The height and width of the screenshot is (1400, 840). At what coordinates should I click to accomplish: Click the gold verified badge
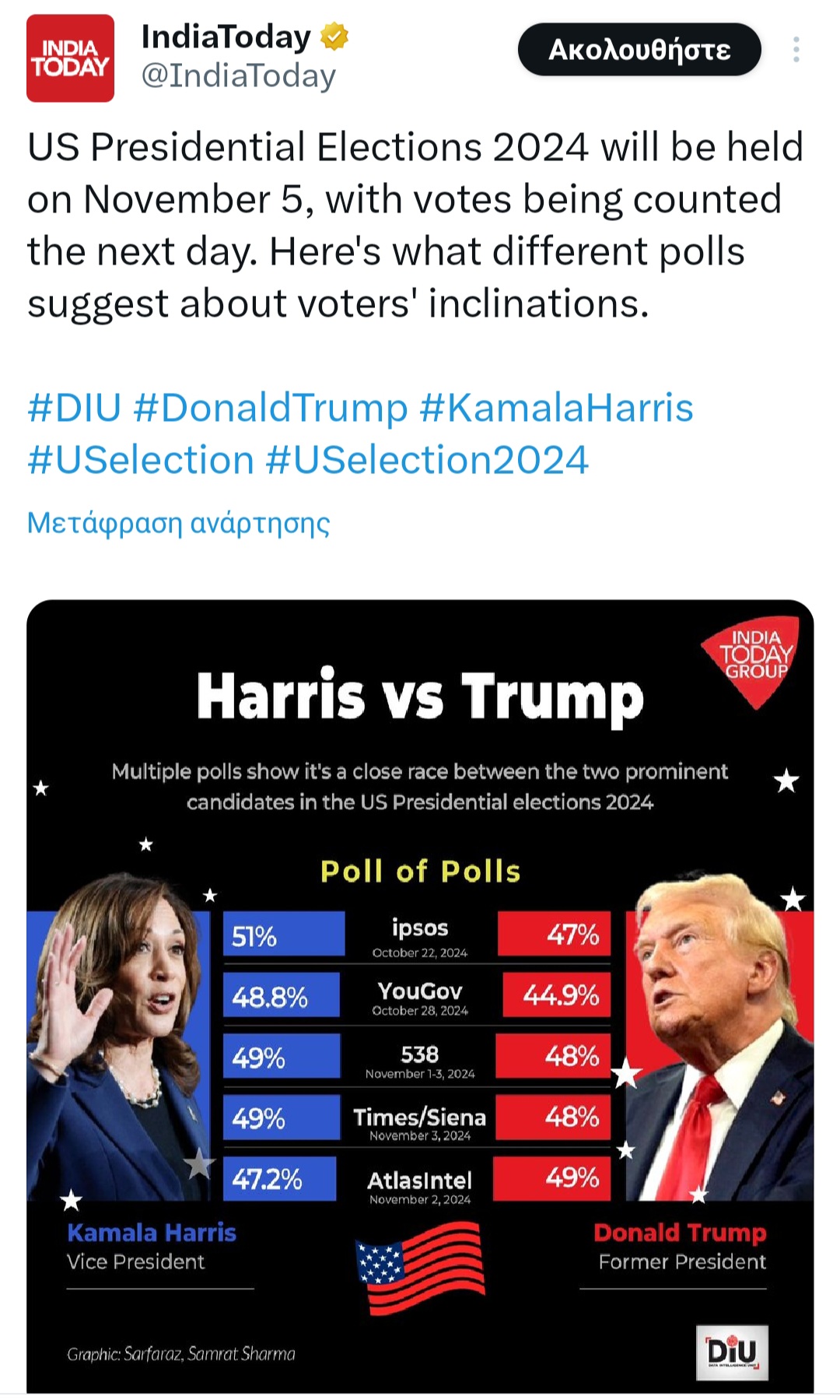[334, 37]
